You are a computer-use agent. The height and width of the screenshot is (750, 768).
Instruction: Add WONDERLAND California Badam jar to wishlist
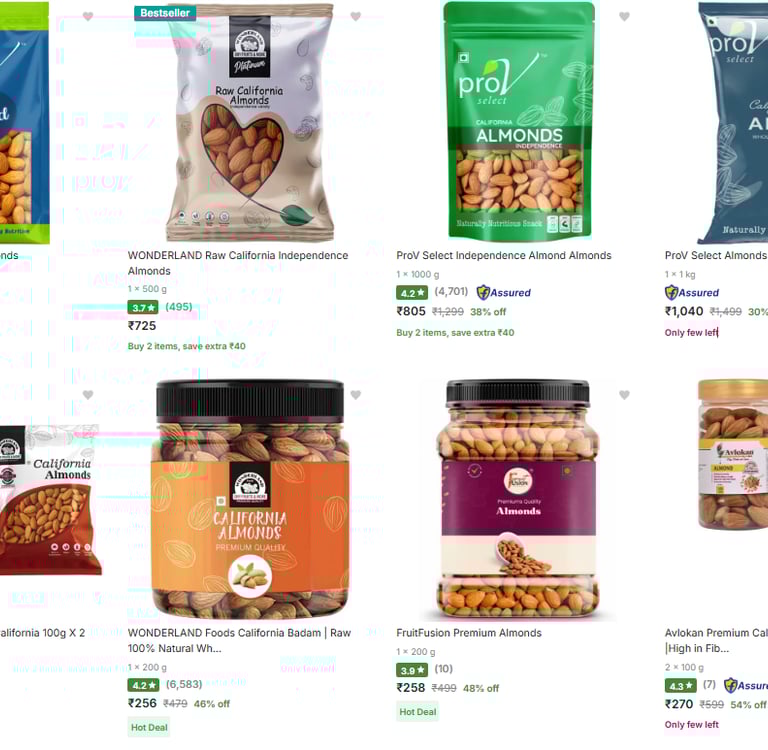coord(356,394)
